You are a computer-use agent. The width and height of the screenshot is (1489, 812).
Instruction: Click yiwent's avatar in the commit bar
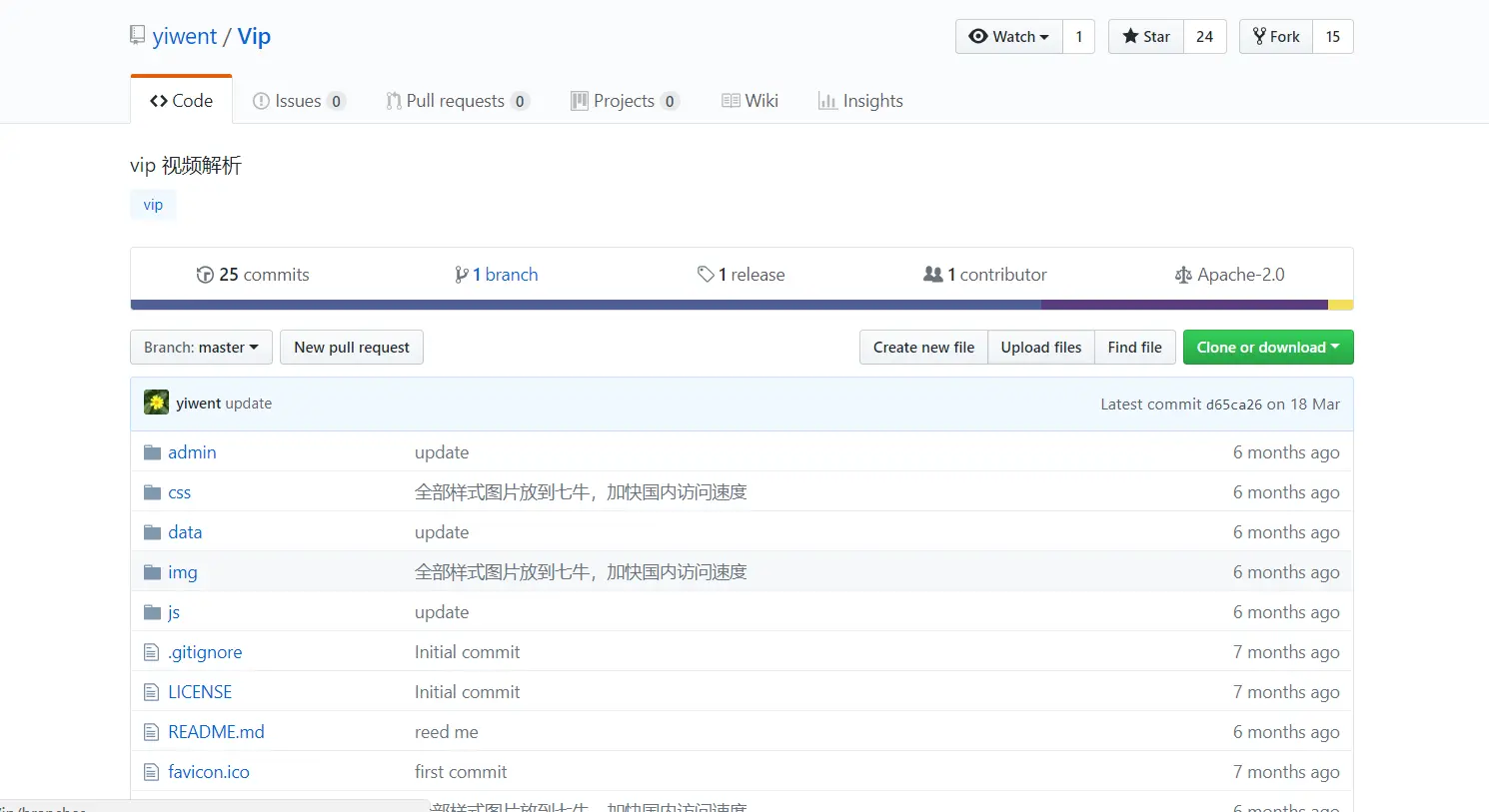156,403
